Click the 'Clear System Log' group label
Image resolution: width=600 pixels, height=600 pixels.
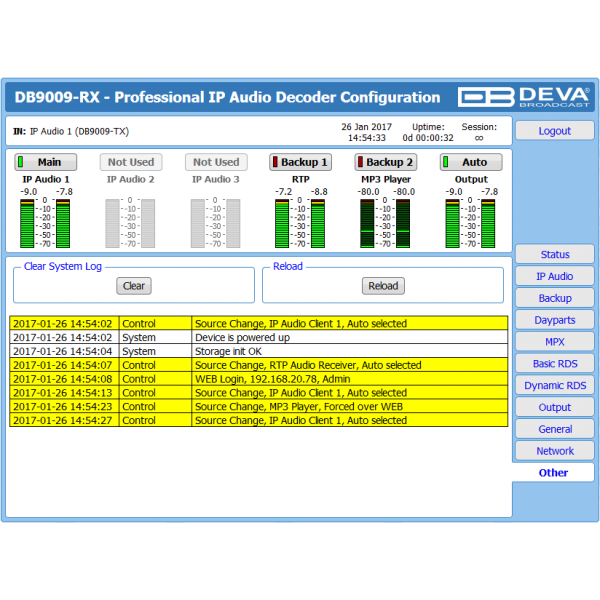coord(63,266)
